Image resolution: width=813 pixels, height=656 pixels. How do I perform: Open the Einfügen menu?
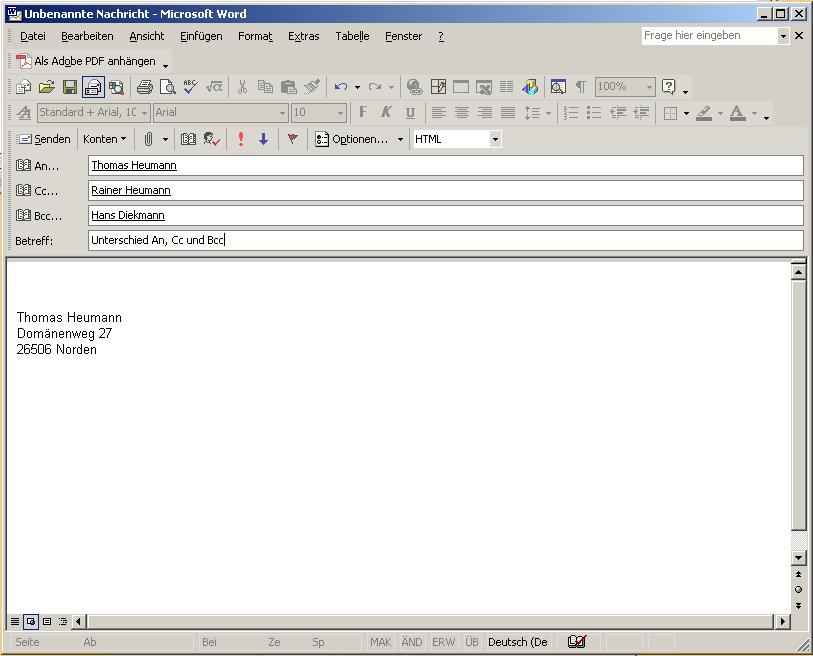coord(201,36)
